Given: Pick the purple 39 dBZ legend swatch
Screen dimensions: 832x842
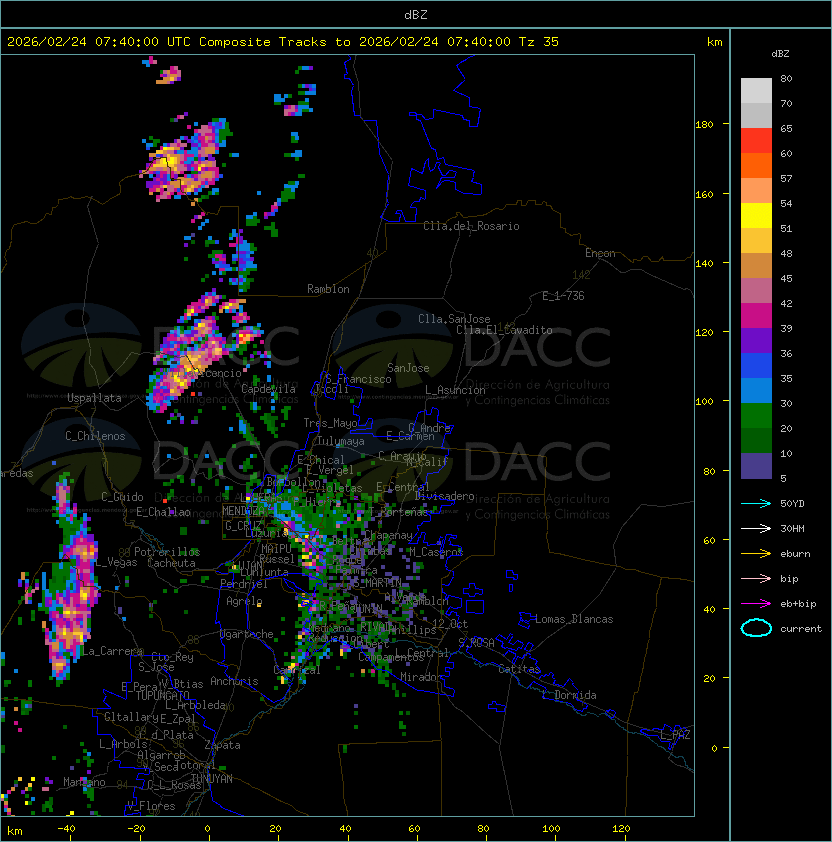Looking at the screenshot, I should point(756,341).
